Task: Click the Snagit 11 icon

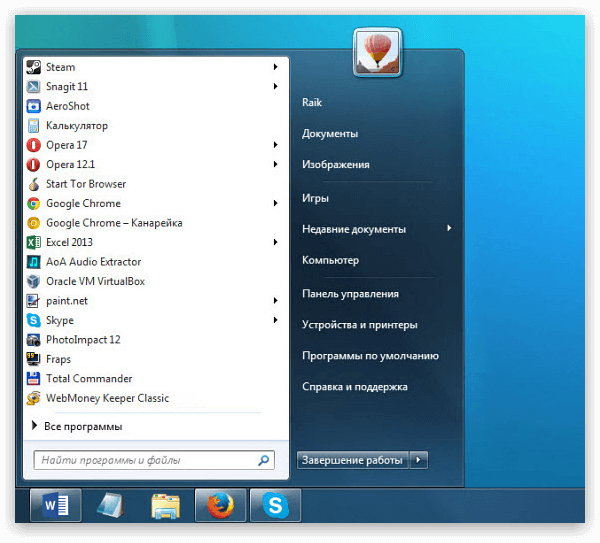Action: point(34,87)
